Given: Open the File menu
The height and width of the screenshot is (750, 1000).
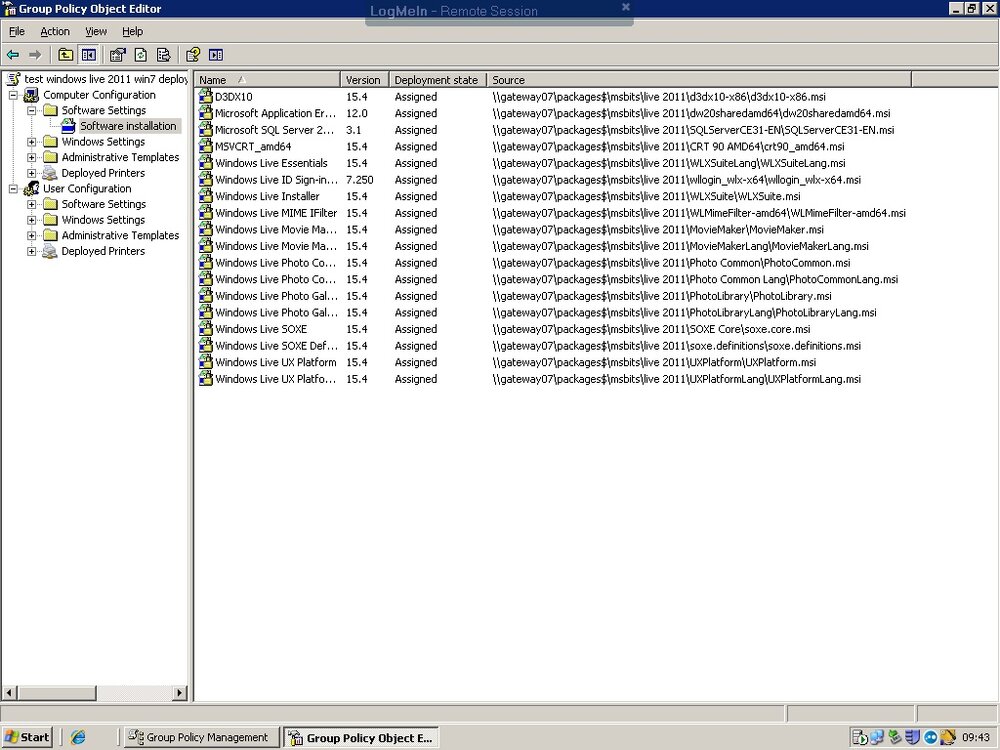Looking at the screenshot, I should (x=17, y=31).
